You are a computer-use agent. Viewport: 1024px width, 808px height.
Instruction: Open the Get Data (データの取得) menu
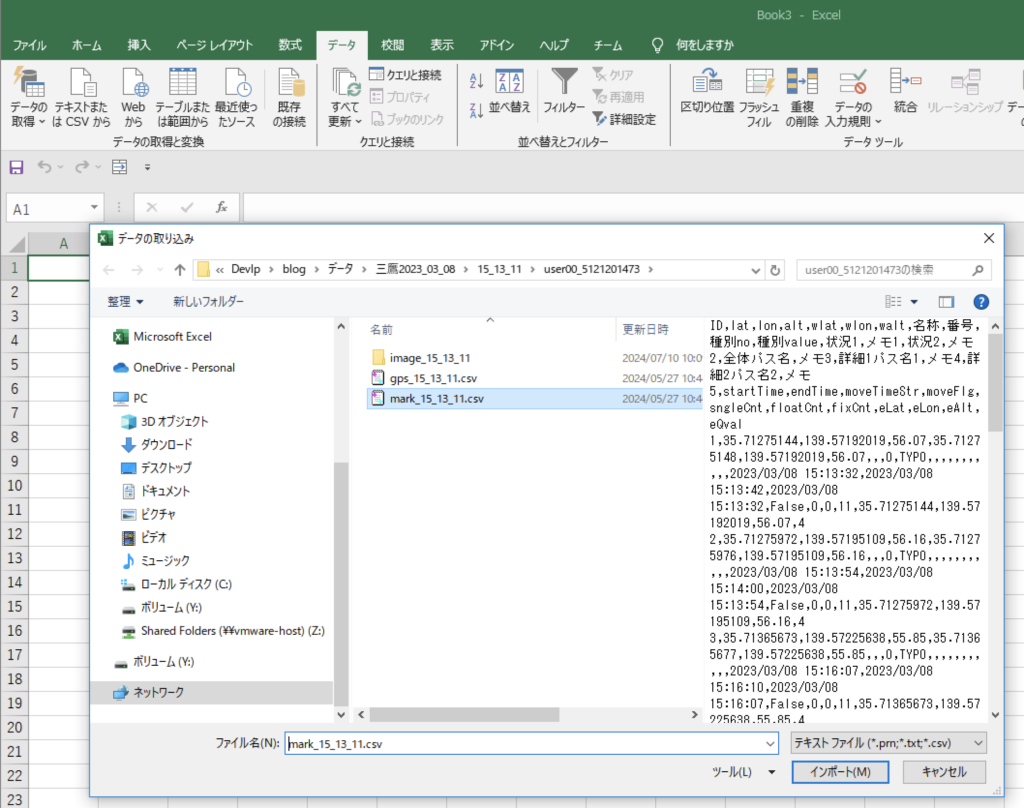(x=29, y=98)
